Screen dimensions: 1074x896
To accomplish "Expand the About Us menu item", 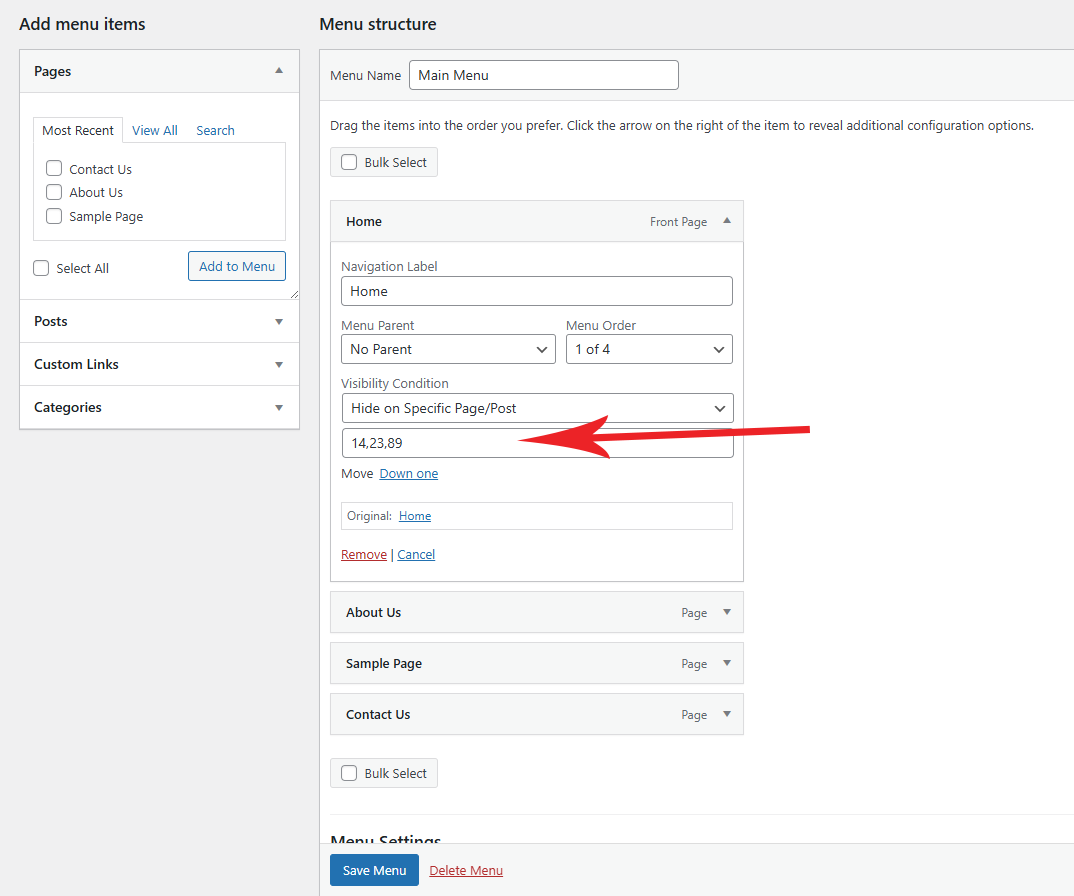I will tap(727, 612).
